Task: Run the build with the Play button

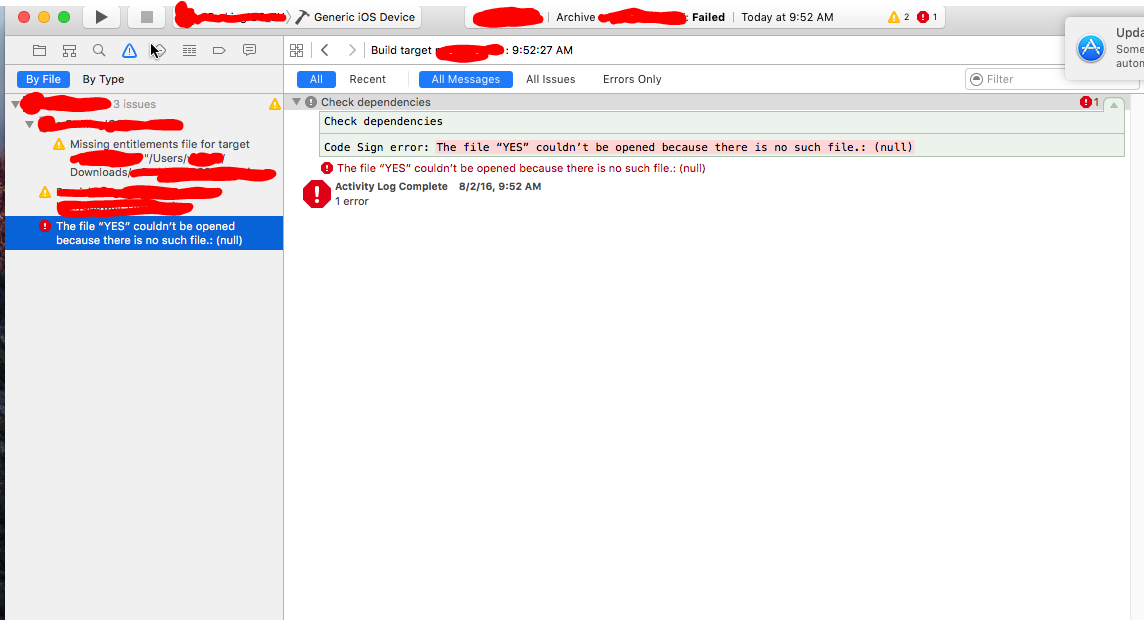Action: click(x=101, y=17)
